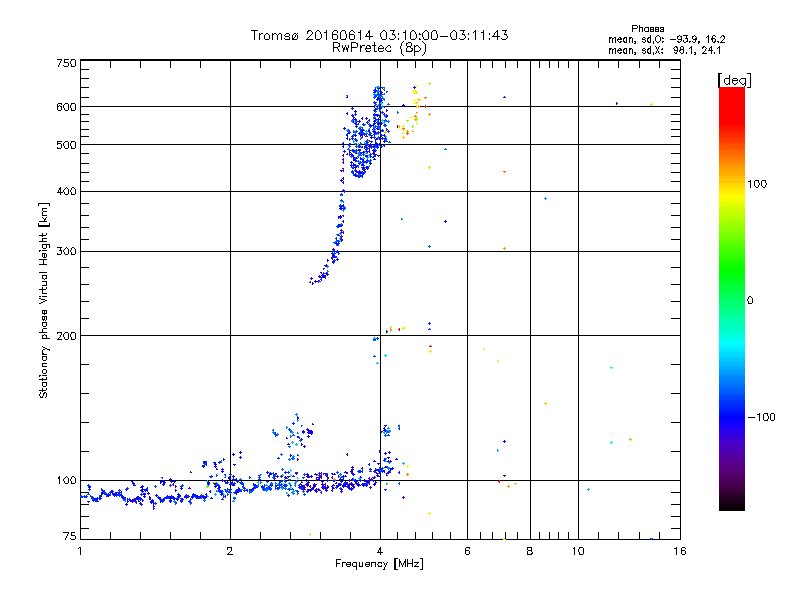This screenshot has height=600, width=800.
Task: Click the plot title 'Tromsø 20160614 03:10:00-03:11:43'
Action: (x=379, y=35)
